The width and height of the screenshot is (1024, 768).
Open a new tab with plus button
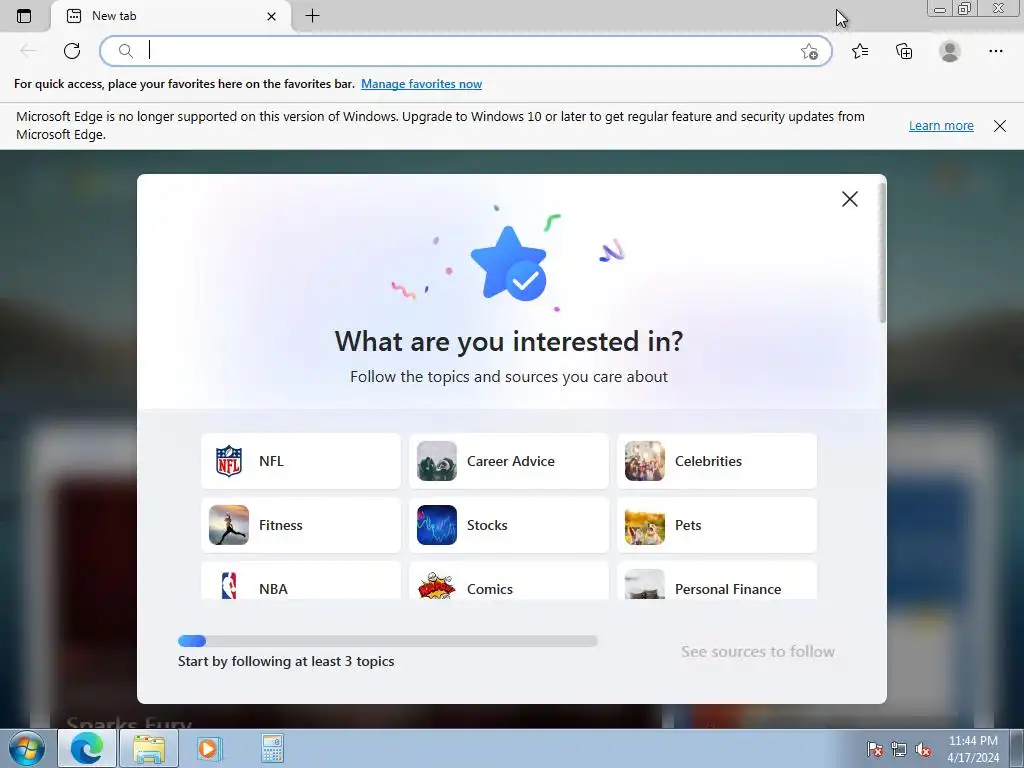pyautogui.click(x=312, y=16)
